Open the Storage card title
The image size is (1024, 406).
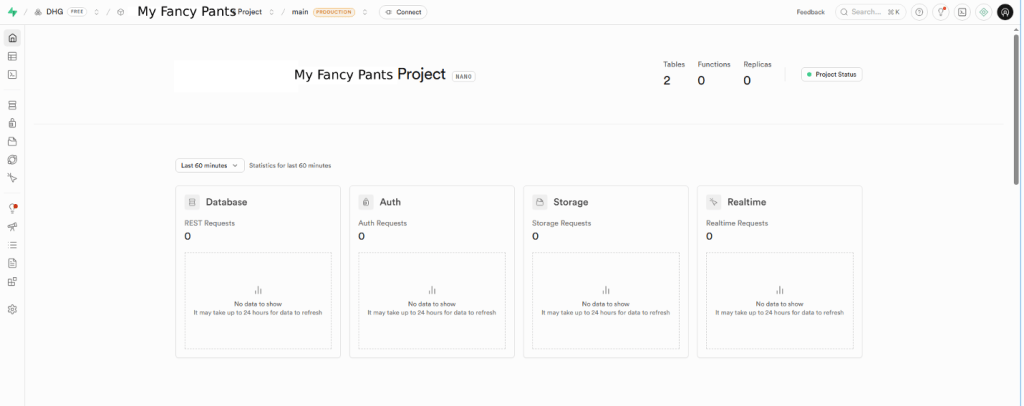tap(571, 202)
